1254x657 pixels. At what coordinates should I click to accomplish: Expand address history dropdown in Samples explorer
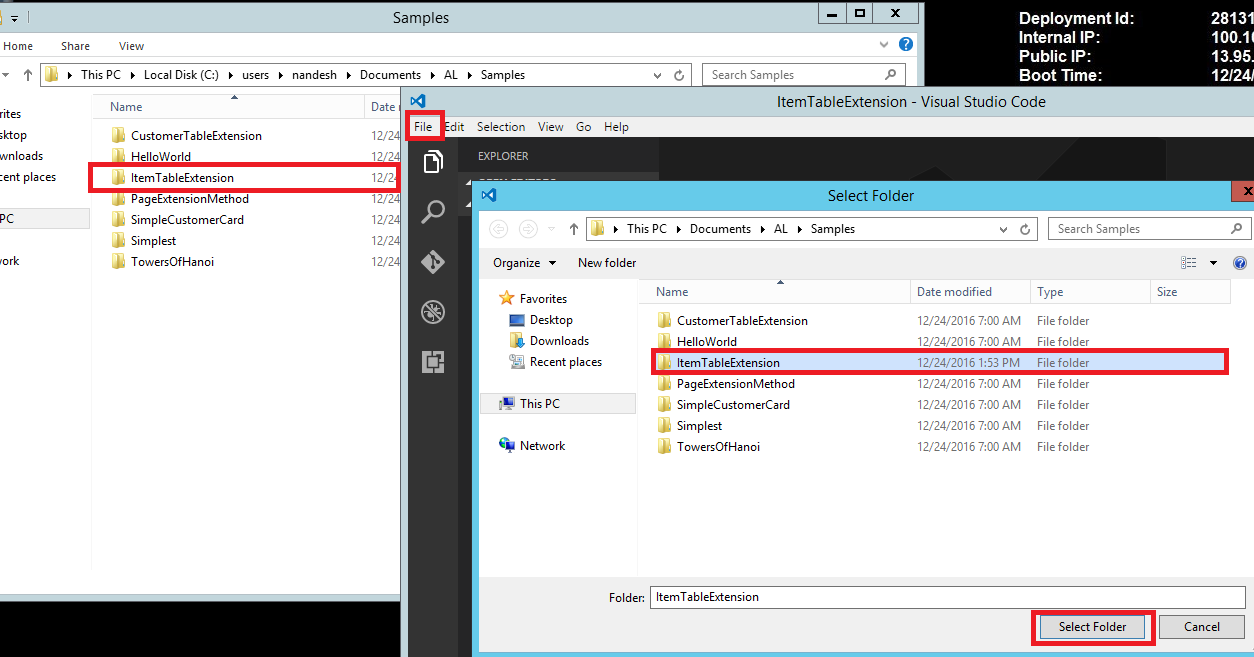658,75
